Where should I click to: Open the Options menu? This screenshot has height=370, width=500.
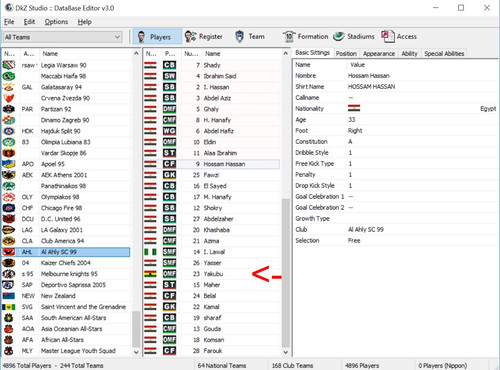click(56, 22)
